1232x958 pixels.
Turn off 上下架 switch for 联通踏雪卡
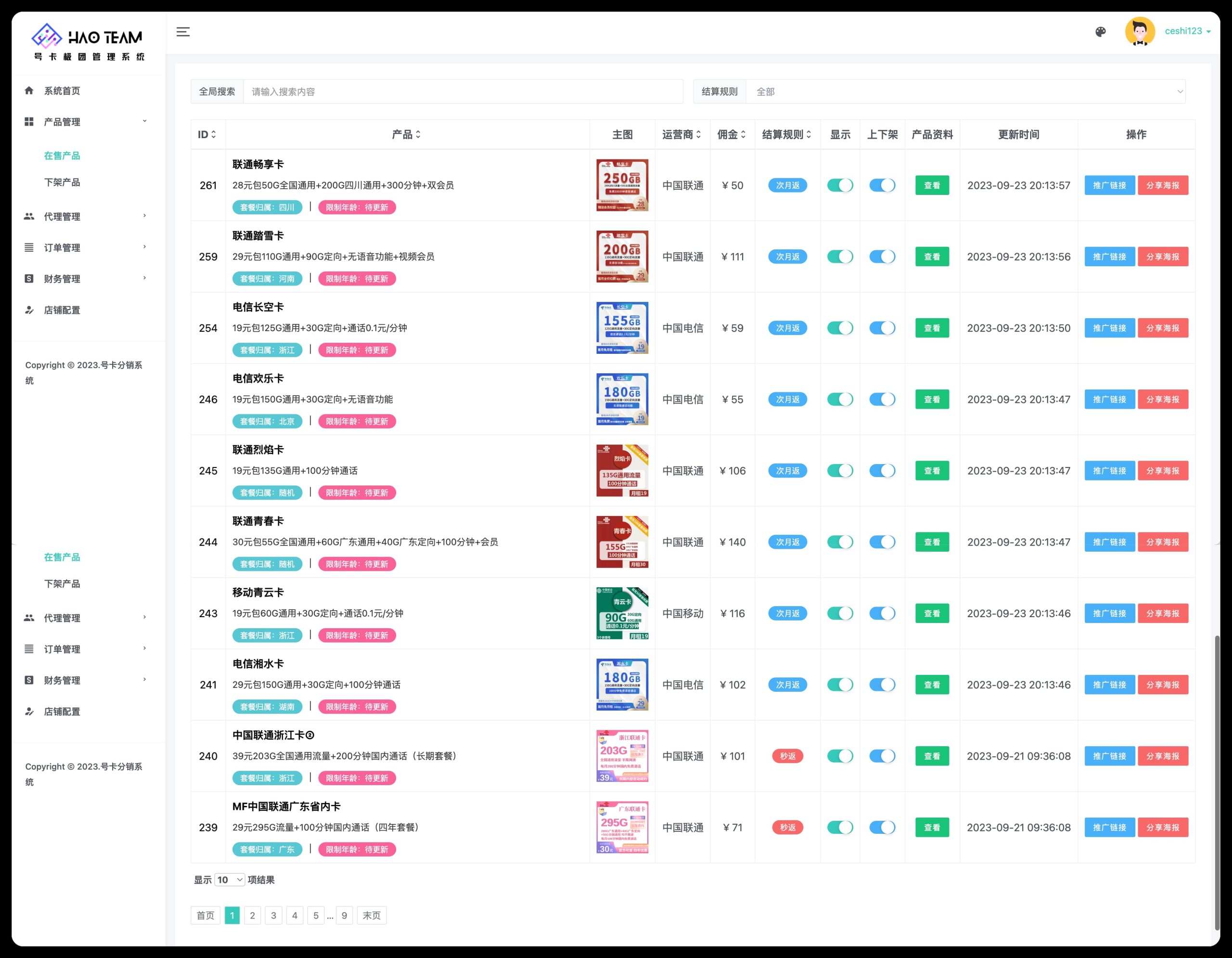point(882,257)
